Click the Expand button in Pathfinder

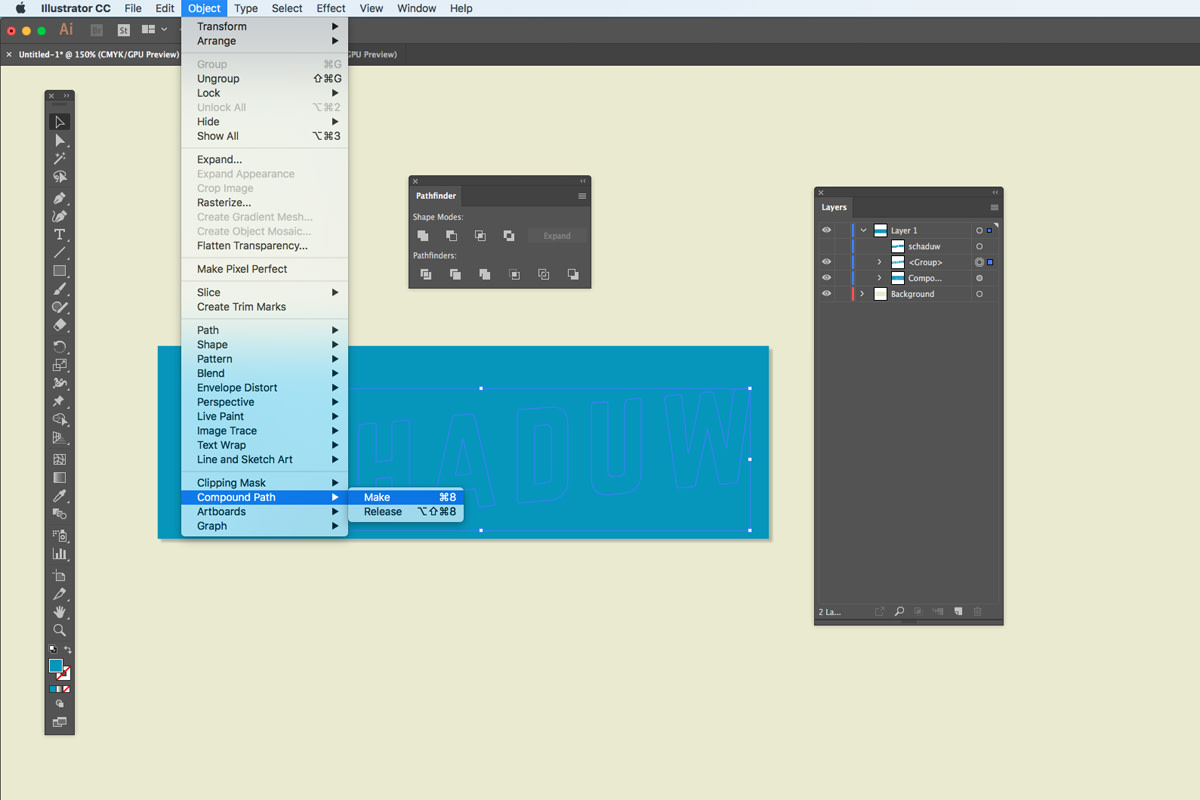[557, 236]
